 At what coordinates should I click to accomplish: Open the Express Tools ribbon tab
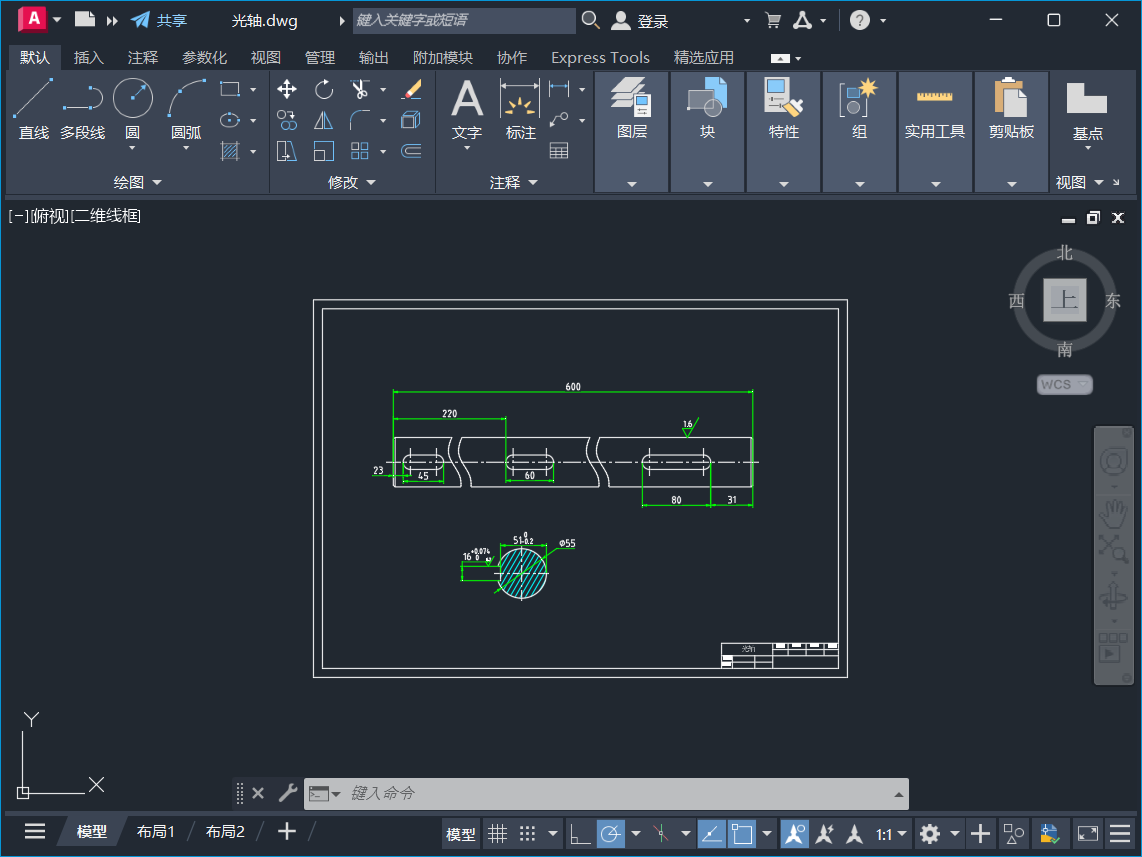coord(600,57)
